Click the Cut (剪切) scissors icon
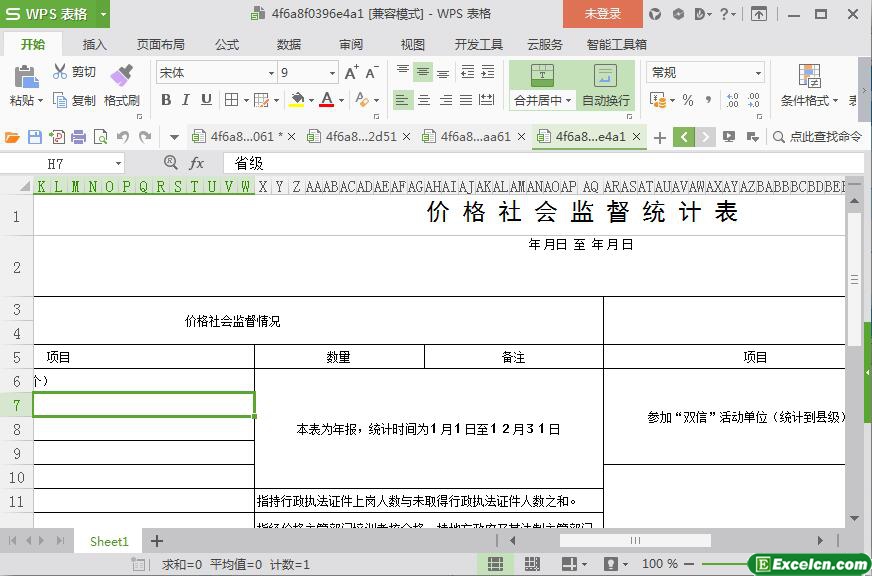The height and width of the screenshot is (576, 872). 60,72
